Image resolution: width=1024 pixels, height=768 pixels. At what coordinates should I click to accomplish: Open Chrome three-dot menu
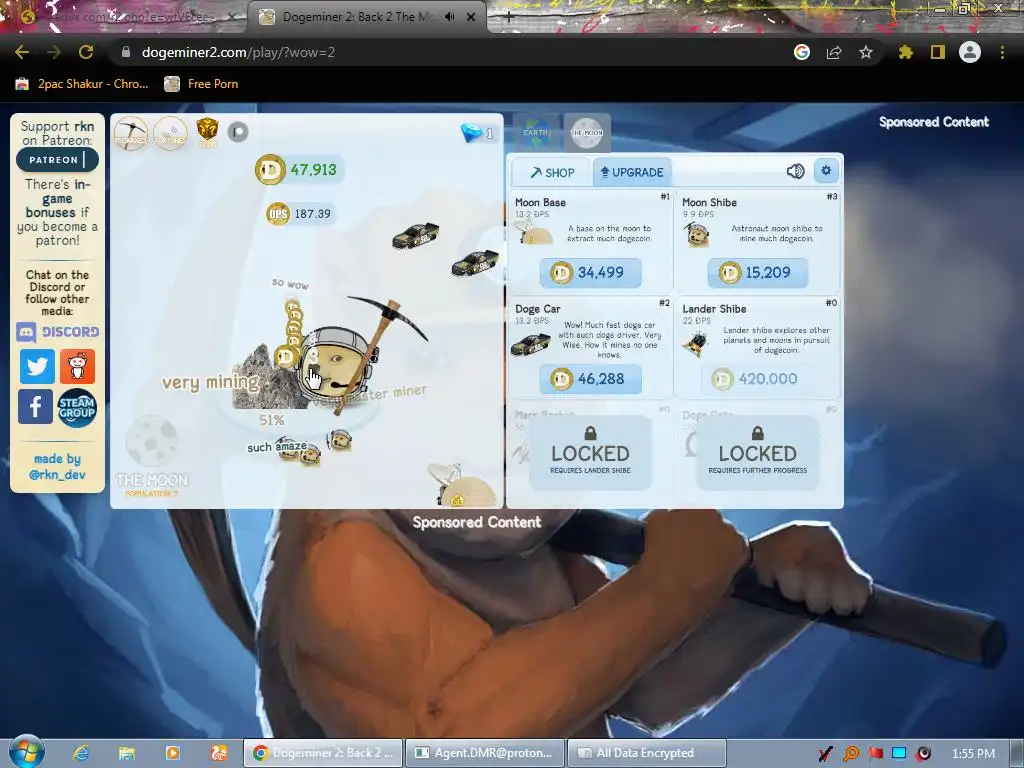click(1002, 52)
